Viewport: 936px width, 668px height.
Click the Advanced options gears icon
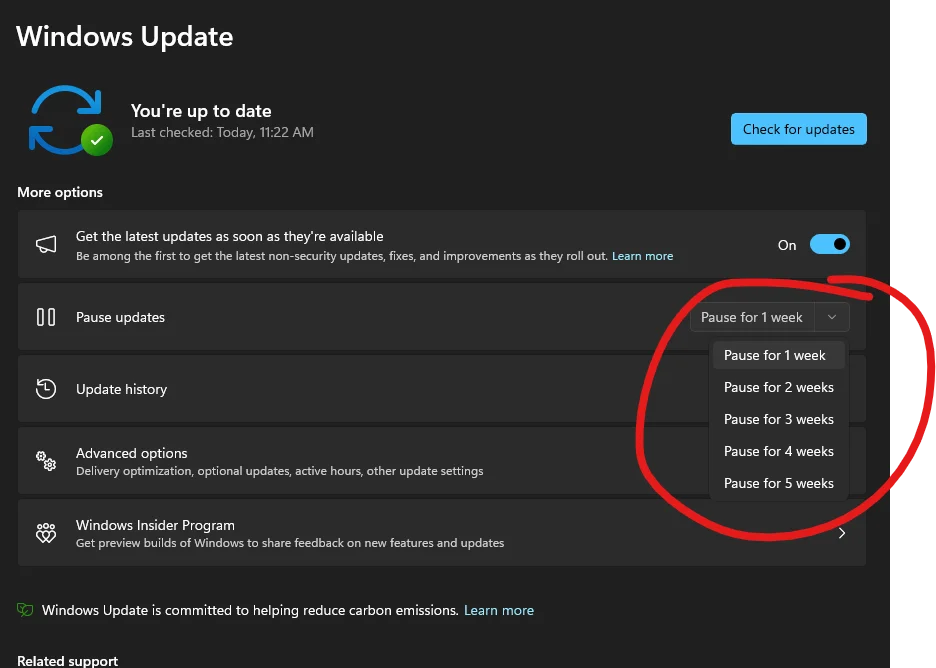(46, 461)
